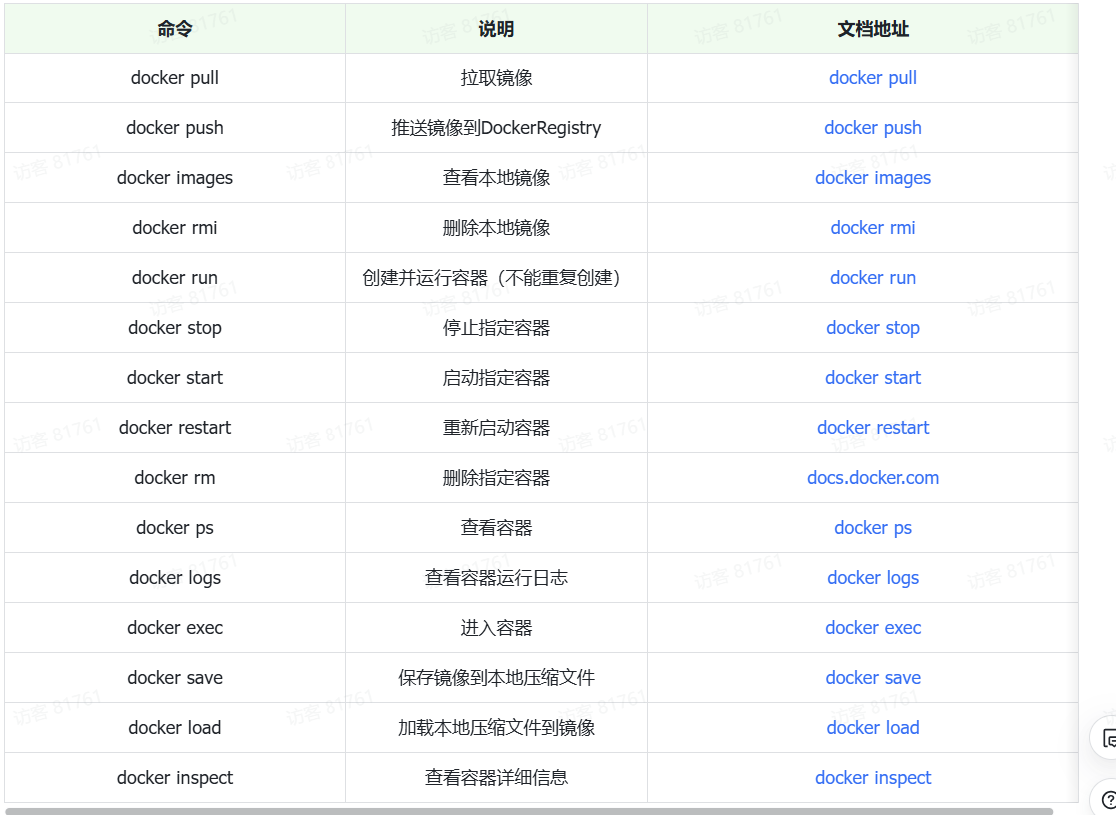The image size is (1116, 815).
Task: Click the 推送镜像到DockerRegistry description cell
Action: [x=496, y=127]
